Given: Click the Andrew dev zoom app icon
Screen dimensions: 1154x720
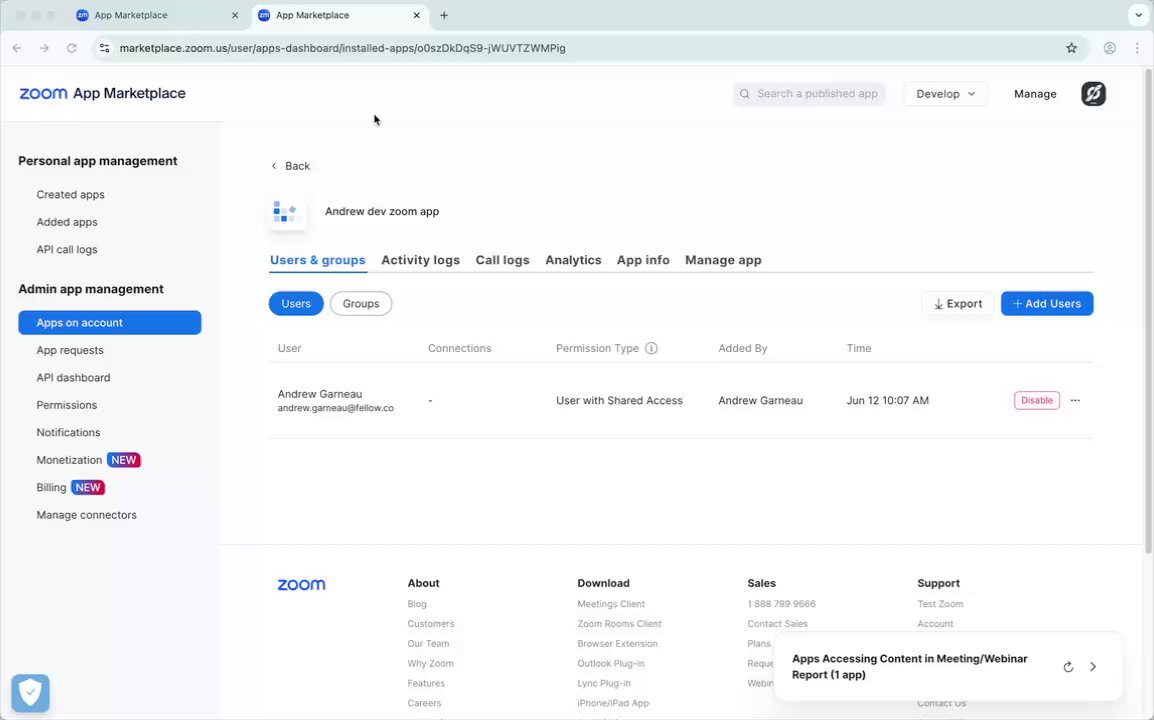Looking at the screenshot, I should (x=286, y=212).
